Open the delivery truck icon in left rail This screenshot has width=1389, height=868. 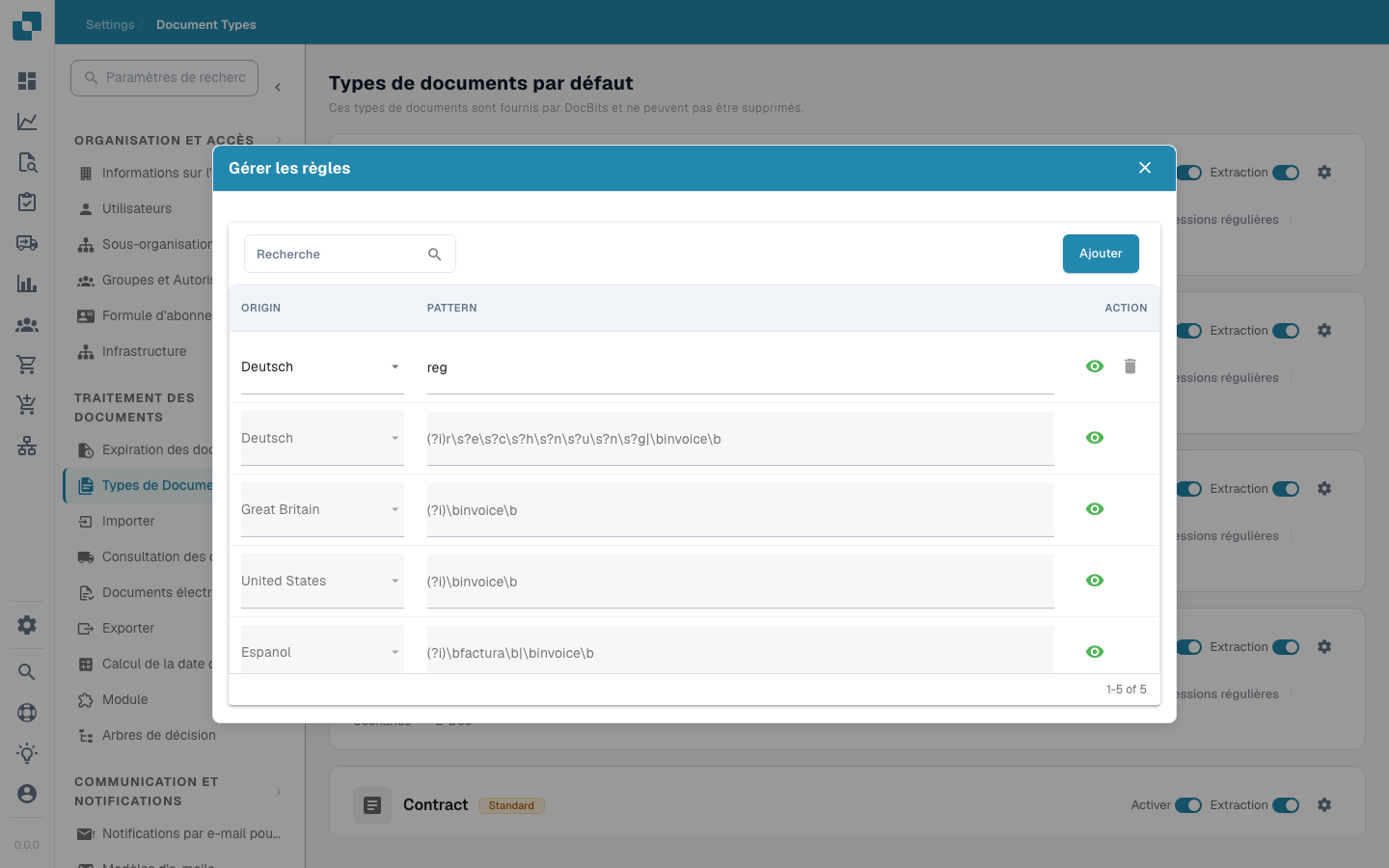27,243
